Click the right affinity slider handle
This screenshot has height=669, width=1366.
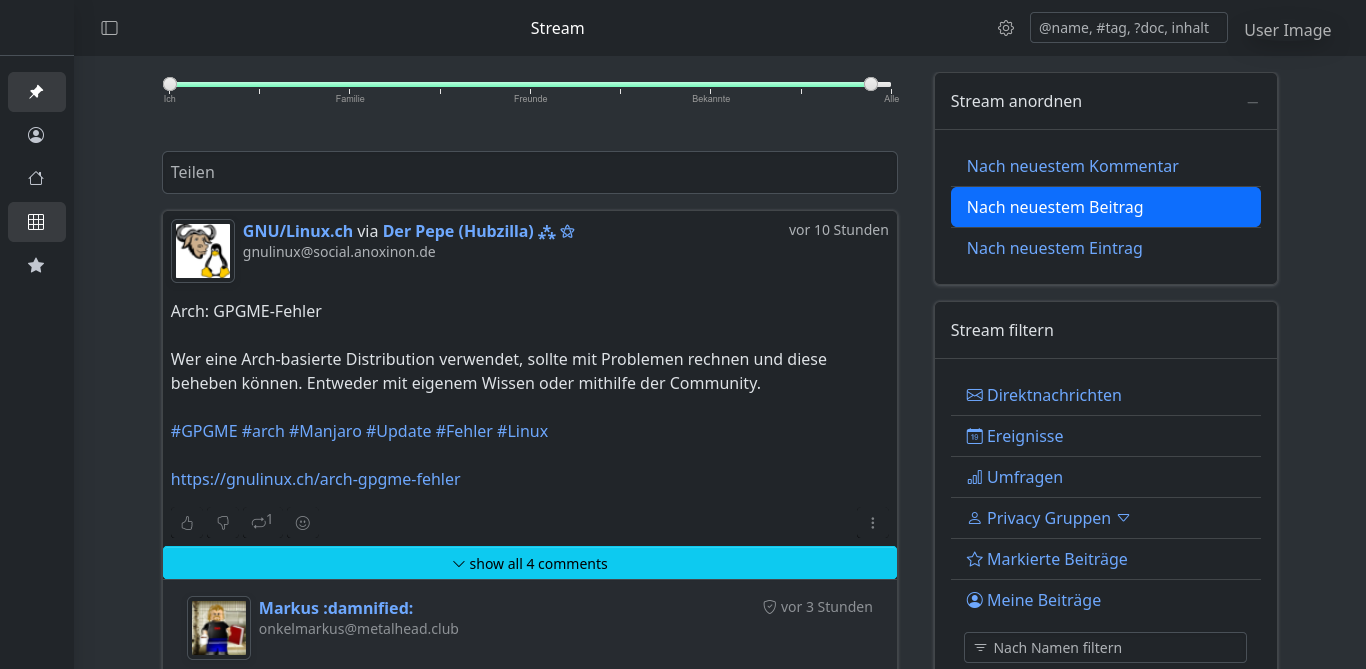871,84
